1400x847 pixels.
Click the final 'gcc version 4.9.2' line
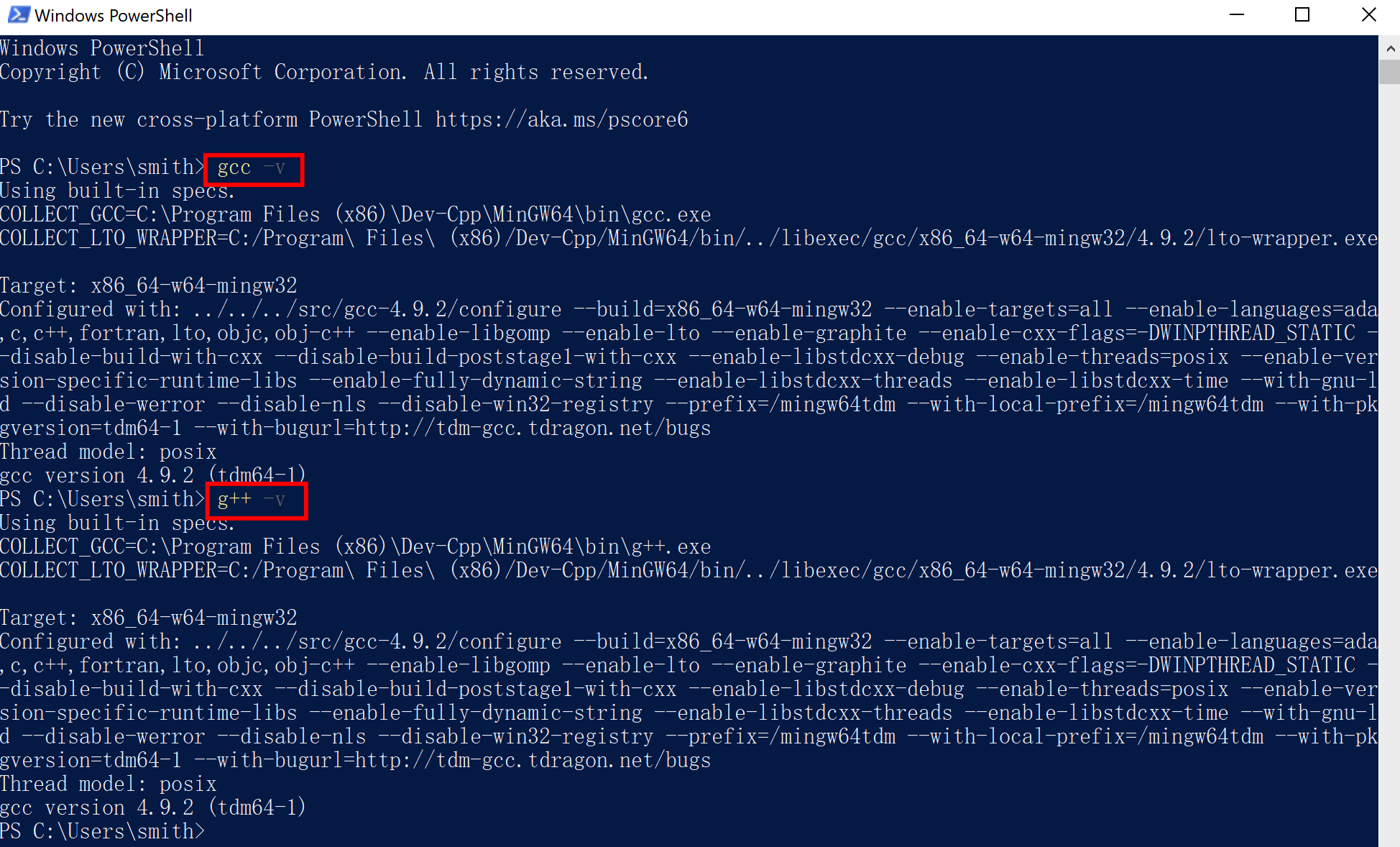153,808
